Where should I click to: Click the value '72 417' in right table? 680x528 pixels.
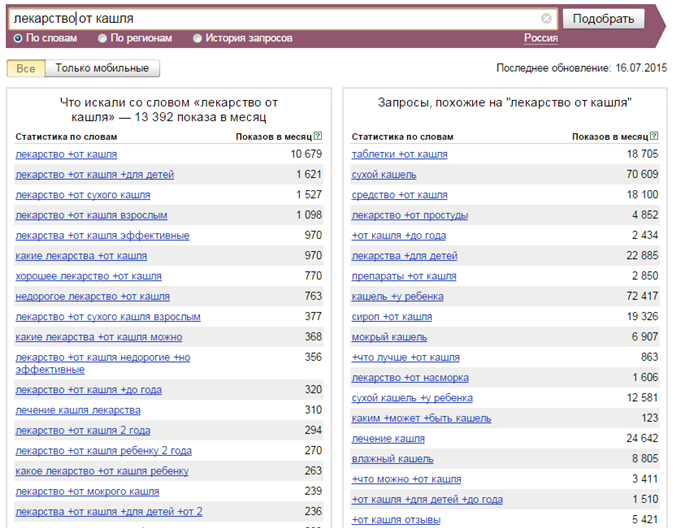pos(642,296)
